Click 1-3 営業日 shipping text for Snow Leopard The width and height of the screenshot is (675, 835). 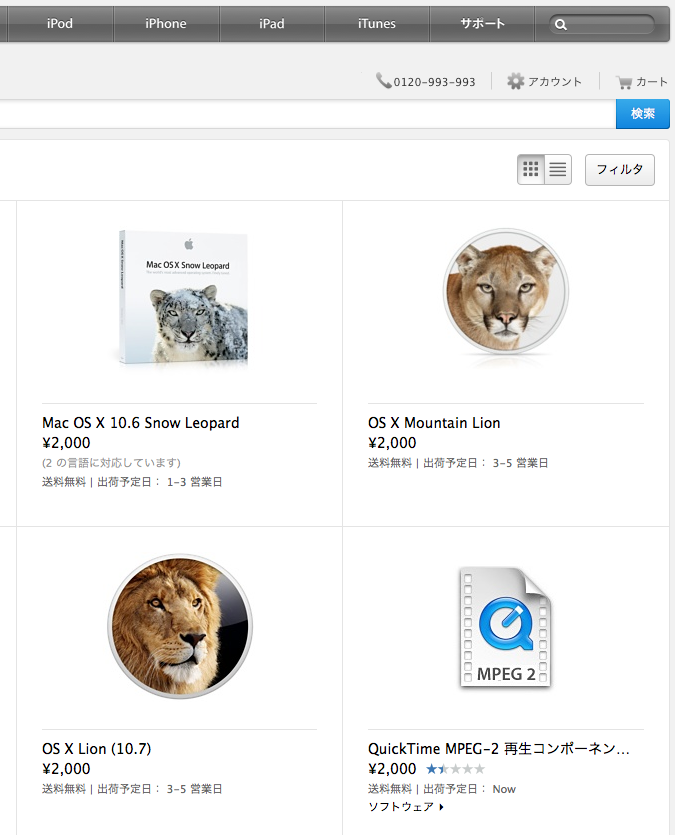coord(194,482)
